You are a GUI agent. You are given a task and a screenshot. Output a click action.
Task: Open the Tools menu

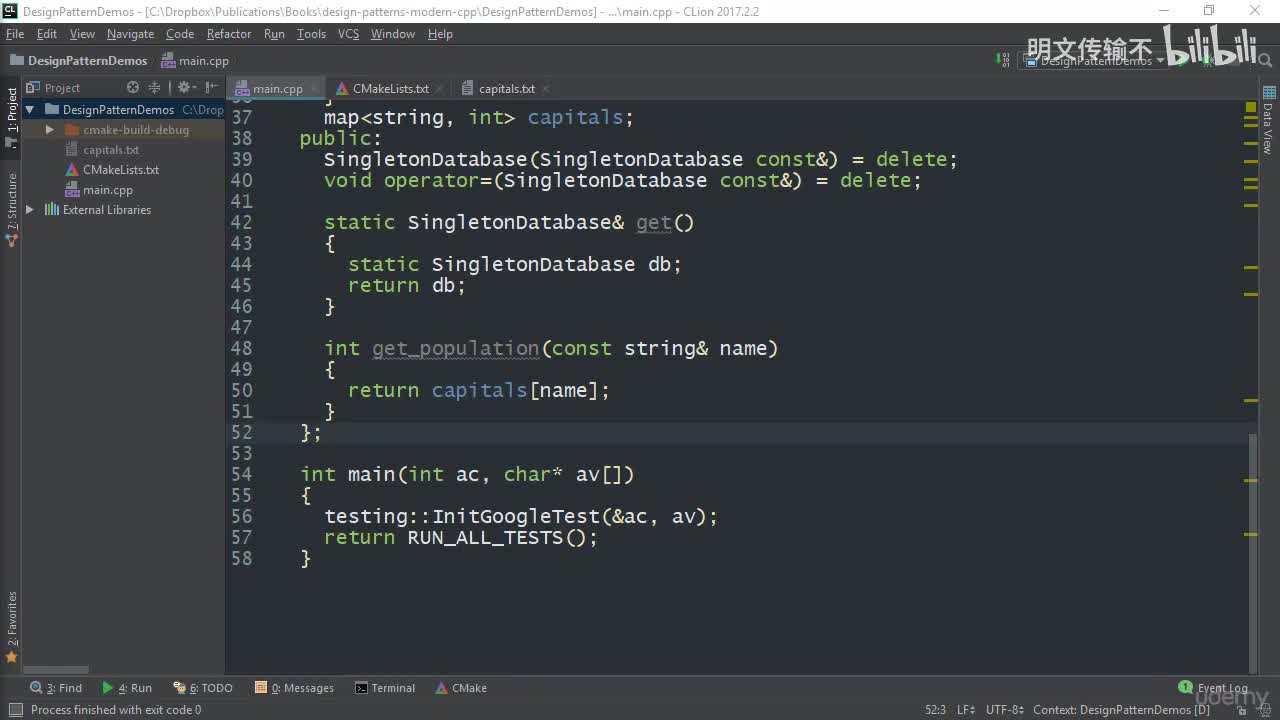click(x=311, y=34)
